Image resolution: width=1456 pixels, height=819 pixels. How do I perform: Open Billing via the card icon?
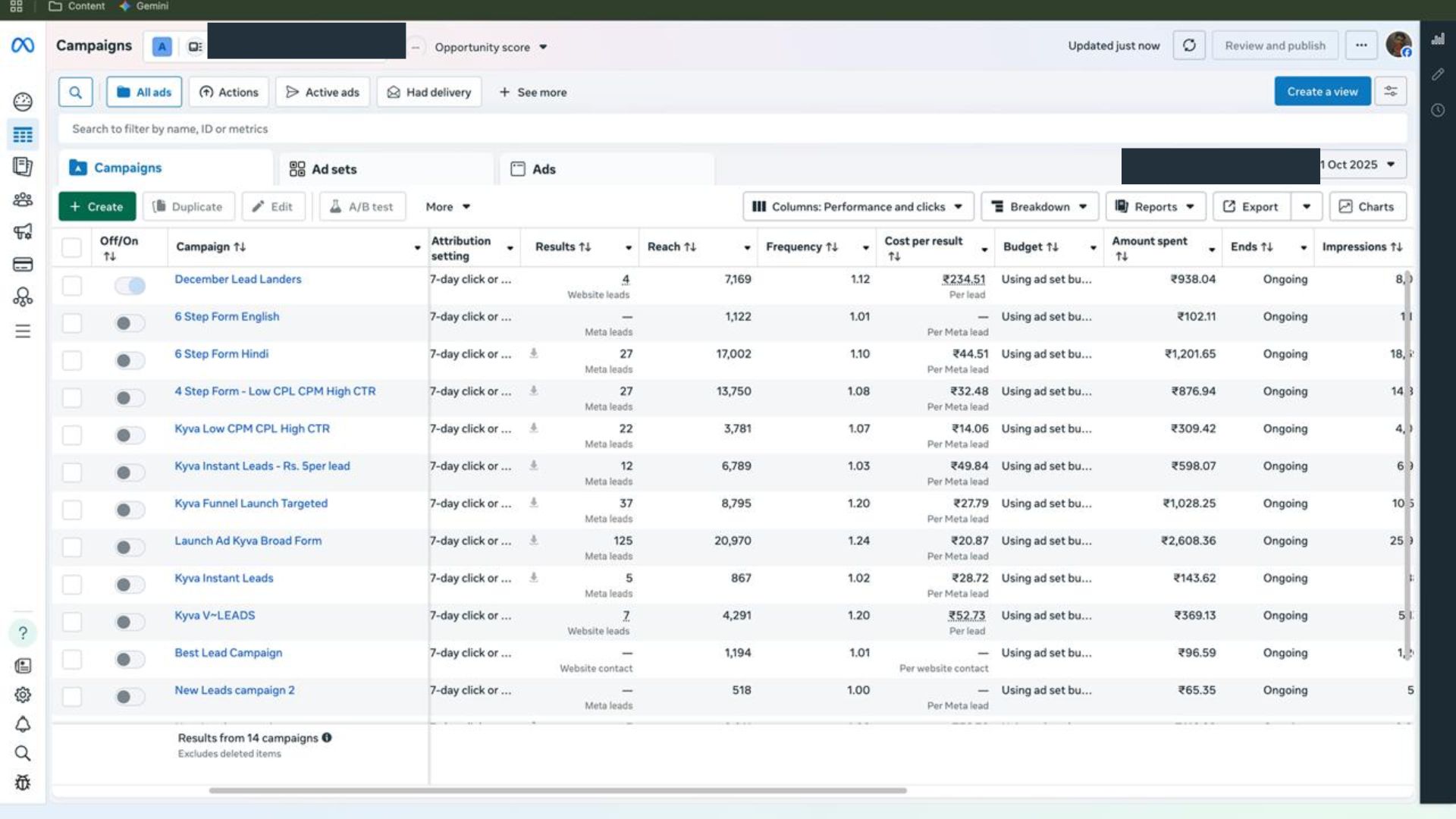click(23, 265)
